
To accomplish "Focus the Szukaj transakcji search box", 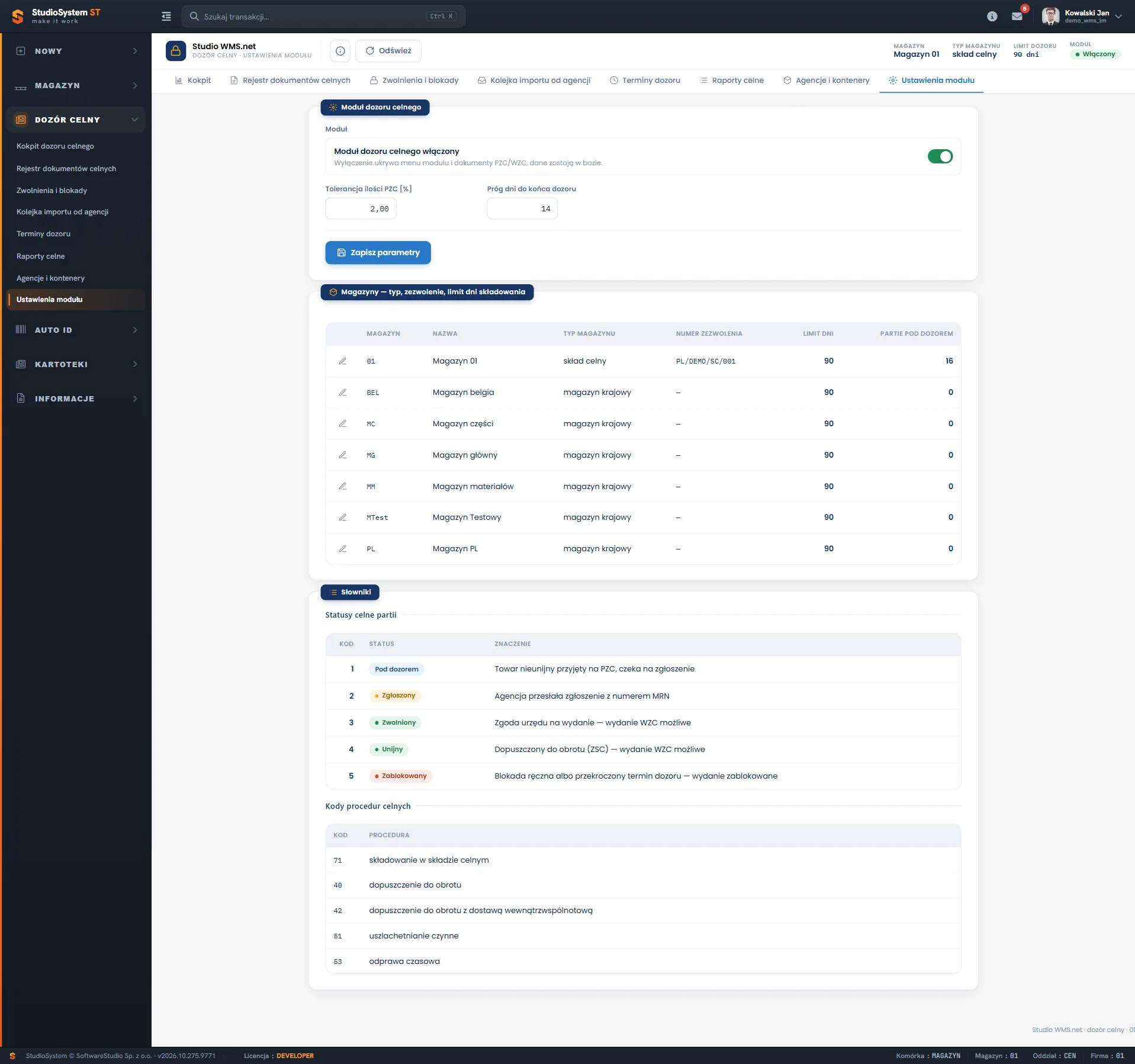I will [x=323, y=17].
